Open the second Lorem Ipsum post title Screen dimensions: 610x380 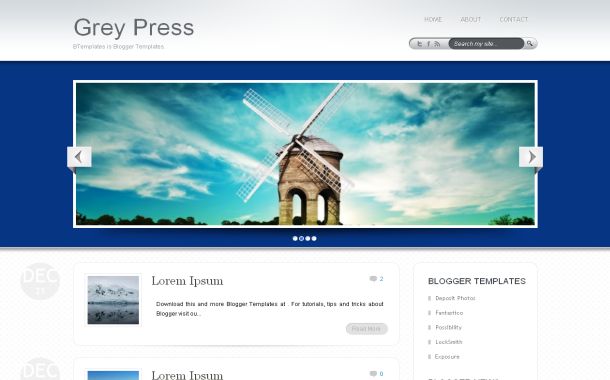coord(187,375)
